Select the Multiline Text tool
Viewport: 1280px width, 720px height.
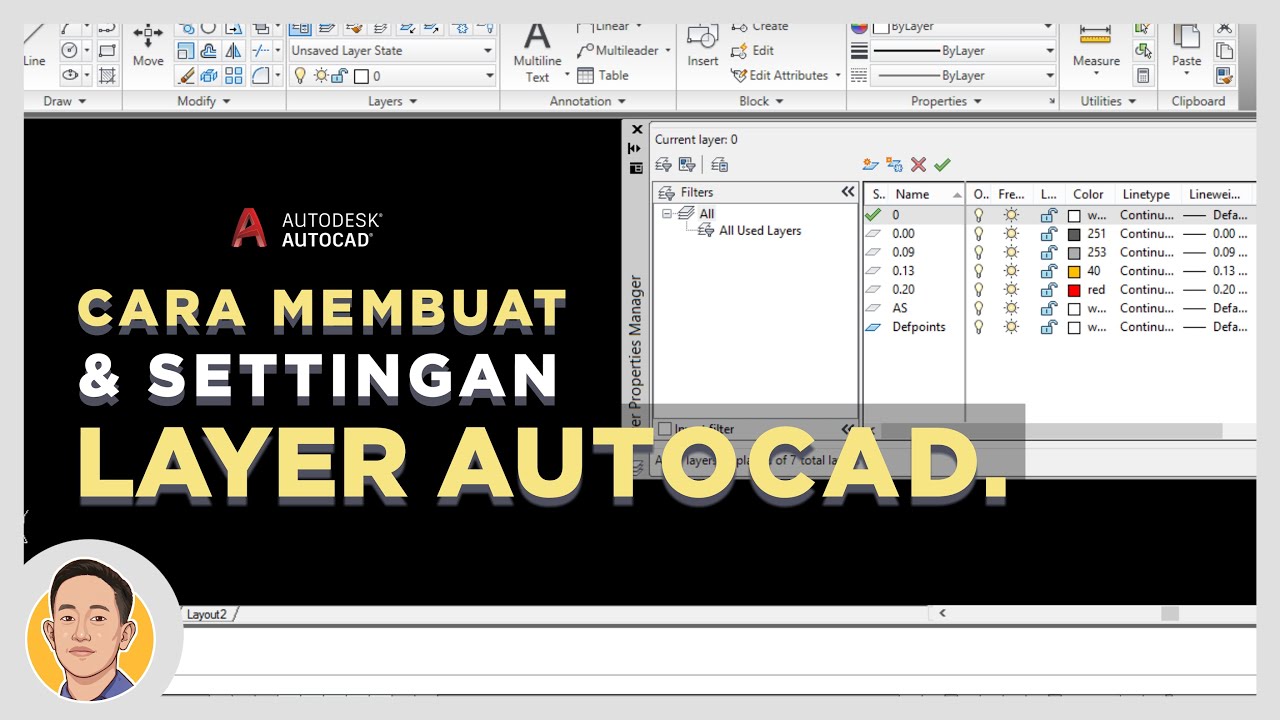(538, 52)
